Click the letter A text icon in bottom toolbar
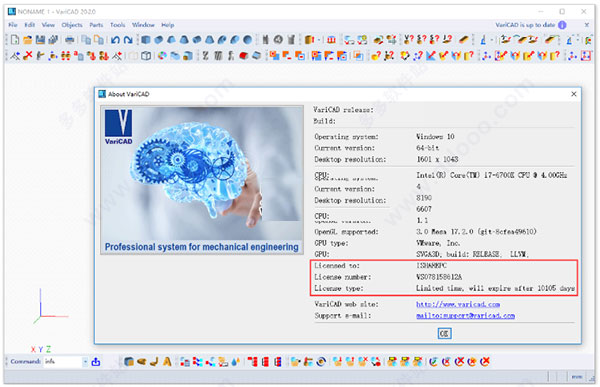Viewport: 600px width, 387px height. pyautogui.click(x=167, y=361)
